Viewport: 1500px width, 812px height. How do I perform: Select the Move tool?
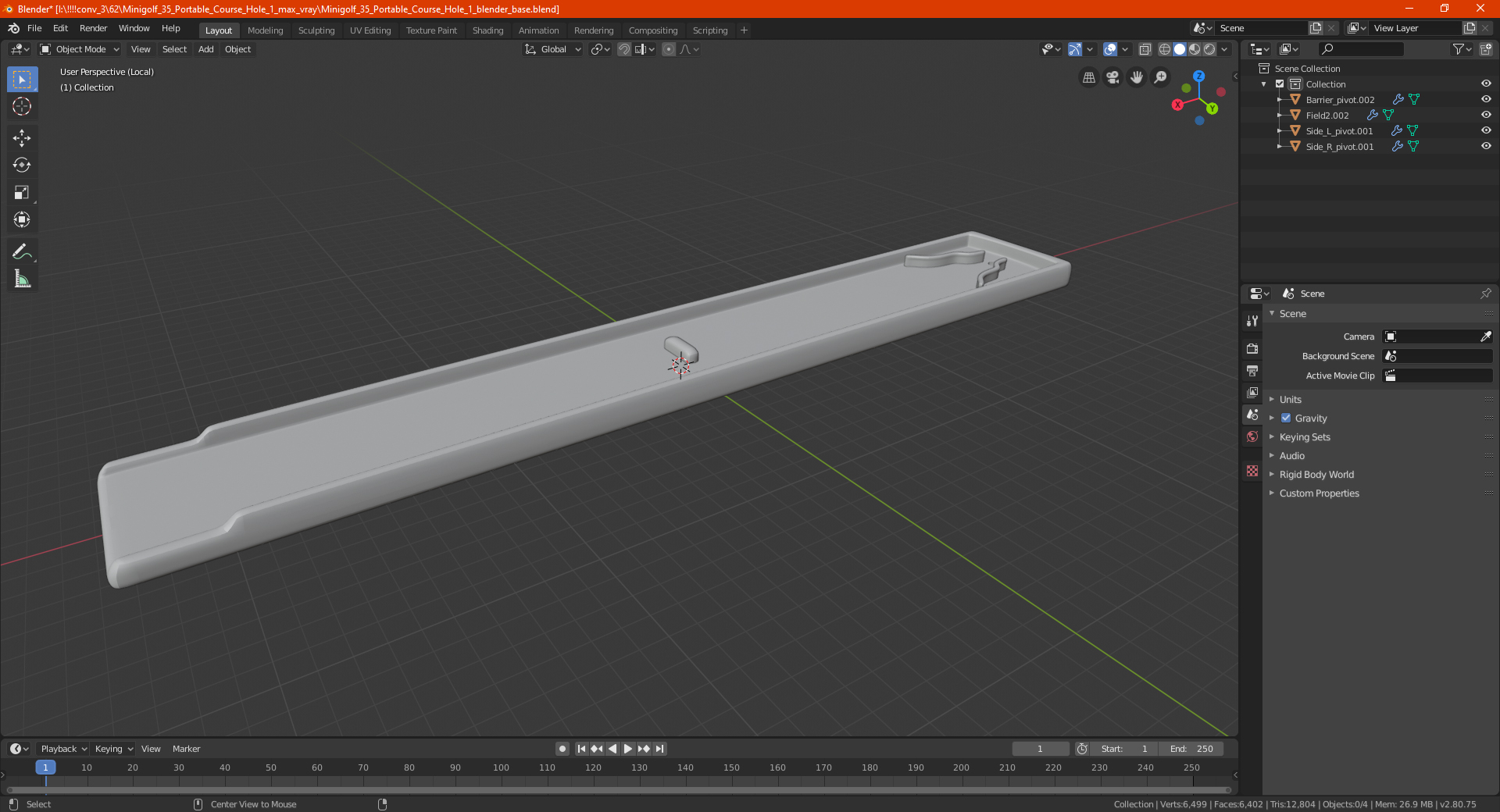[22, 138]
